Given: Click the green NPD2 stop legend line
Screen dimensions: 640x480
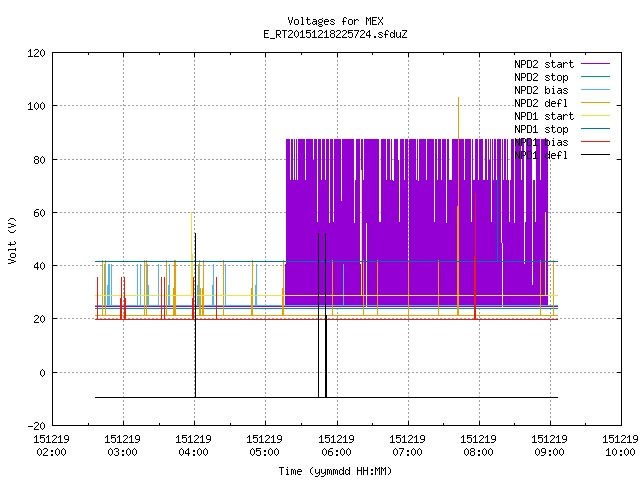Looking at the screenshot, I should click(x=596, y=77).
